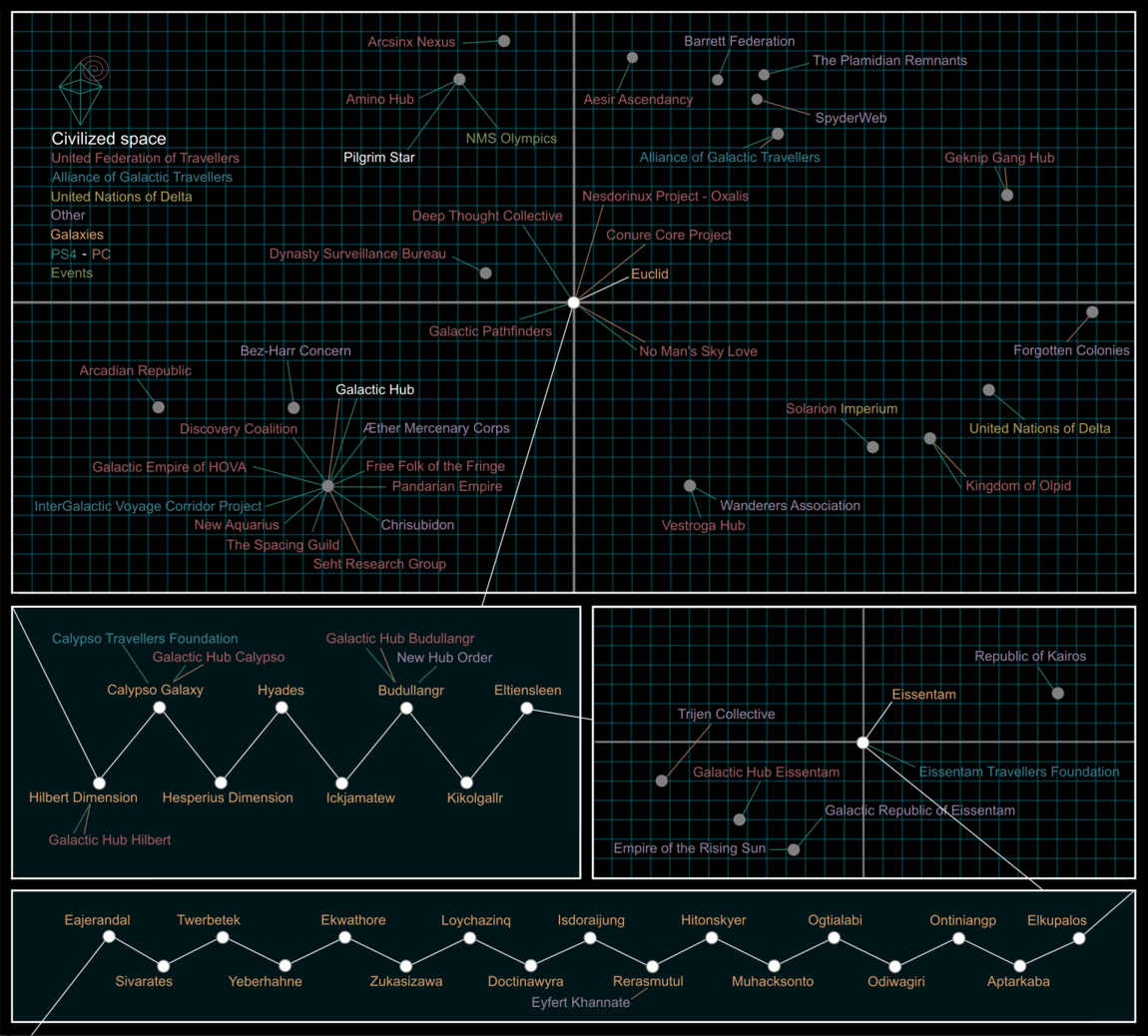The image size is (1148, 1036).
Task: Click the Deep Thought Collective label
Action: coord(487,216)
